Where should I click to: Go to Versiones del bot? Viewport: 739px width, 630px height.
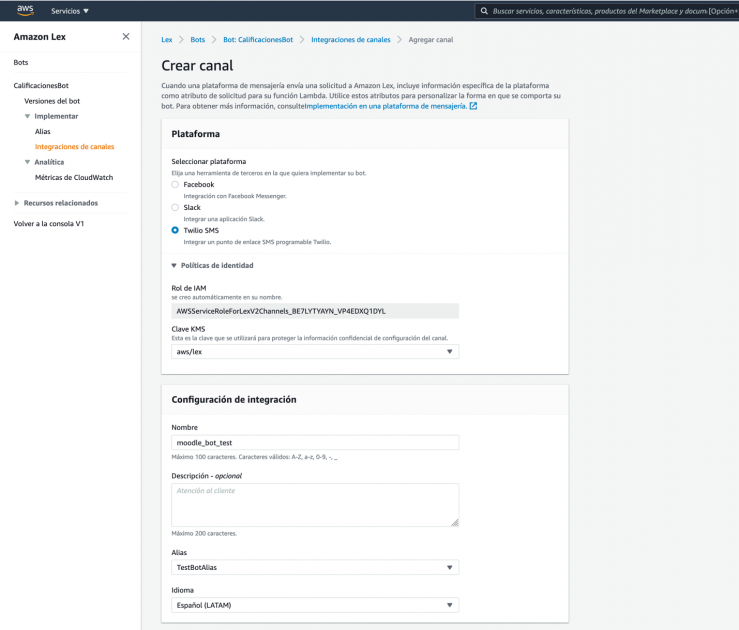(52, 101)
